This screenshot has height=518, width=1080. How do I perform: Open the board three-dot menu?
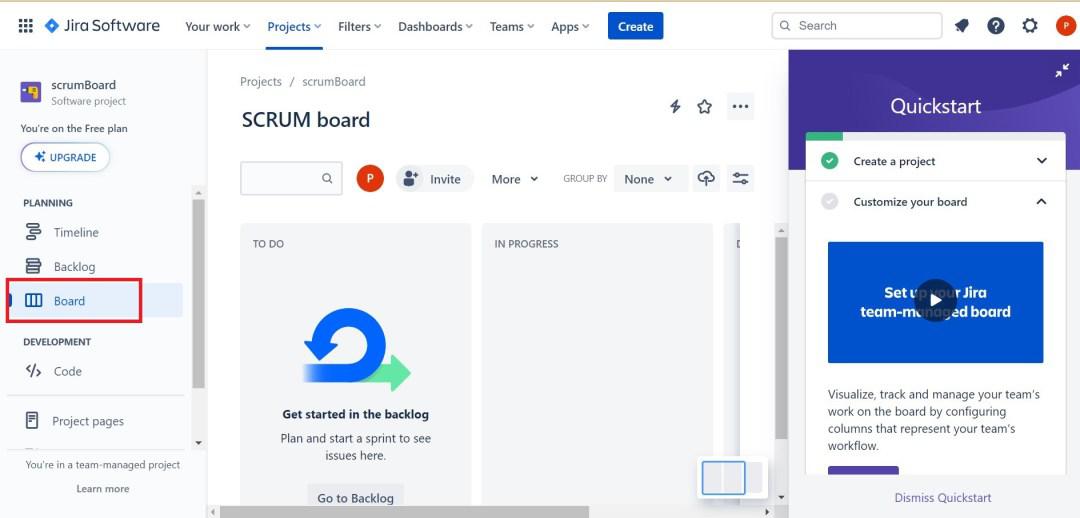(x=740, y=107)
